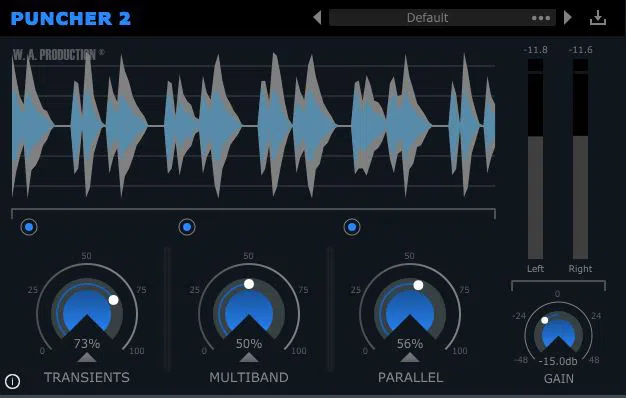Expand the triangle below Parallel 56% value

tap(410, 357)
